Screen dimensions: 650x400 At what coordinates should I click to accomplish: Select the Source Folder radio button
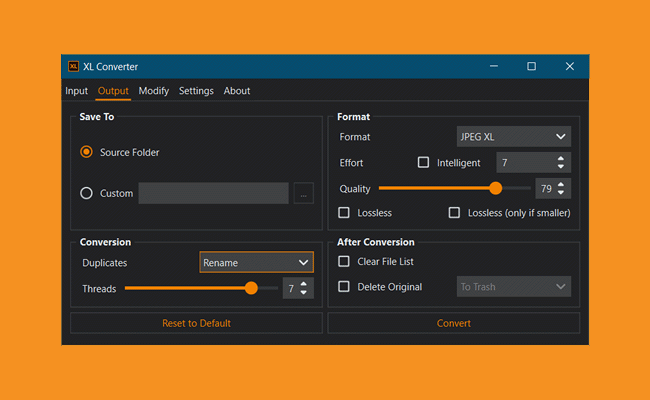click(86, 152)
